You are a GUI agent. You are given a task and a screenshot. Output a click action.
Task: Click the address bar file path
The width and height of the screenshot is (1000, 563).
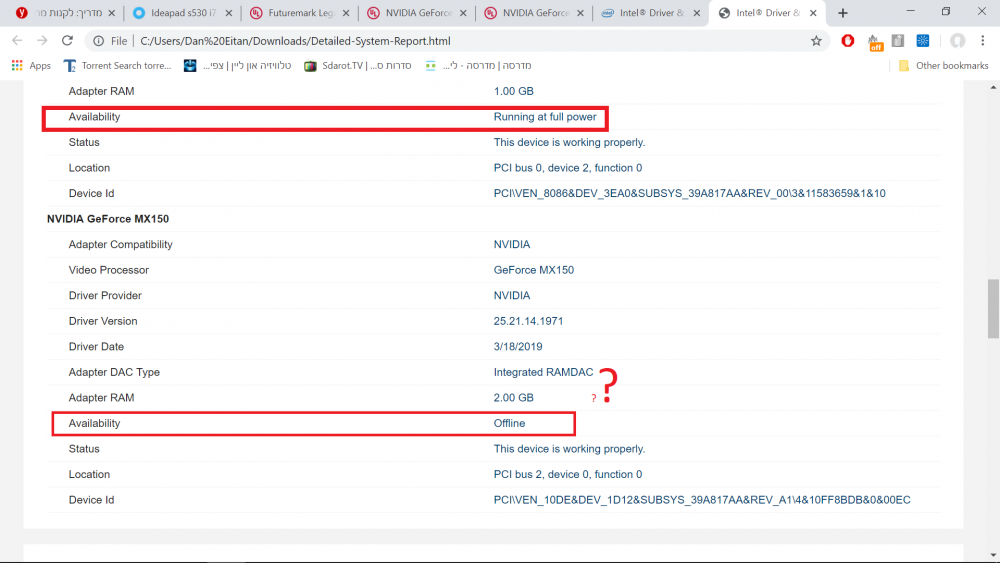(x=295, y=41)
